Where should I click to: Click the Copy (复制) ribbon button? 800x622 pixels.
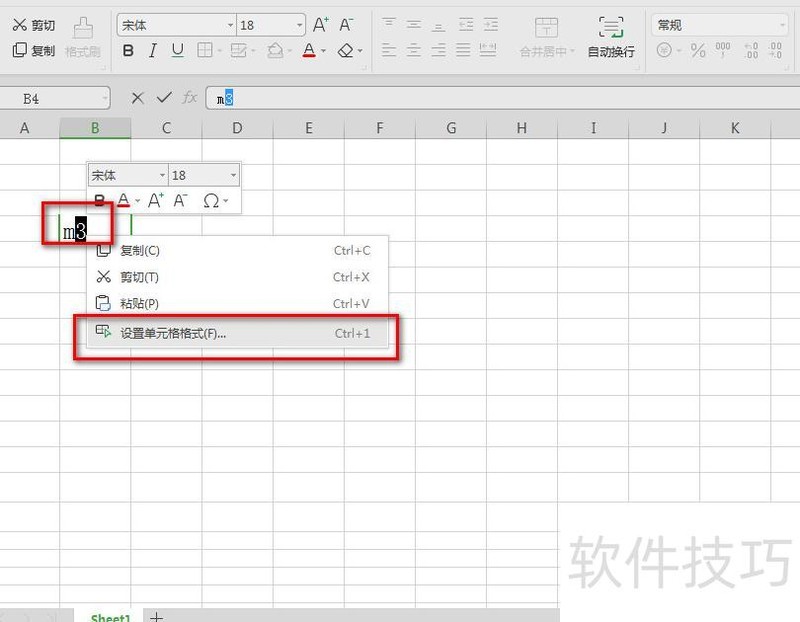point(34,51)
